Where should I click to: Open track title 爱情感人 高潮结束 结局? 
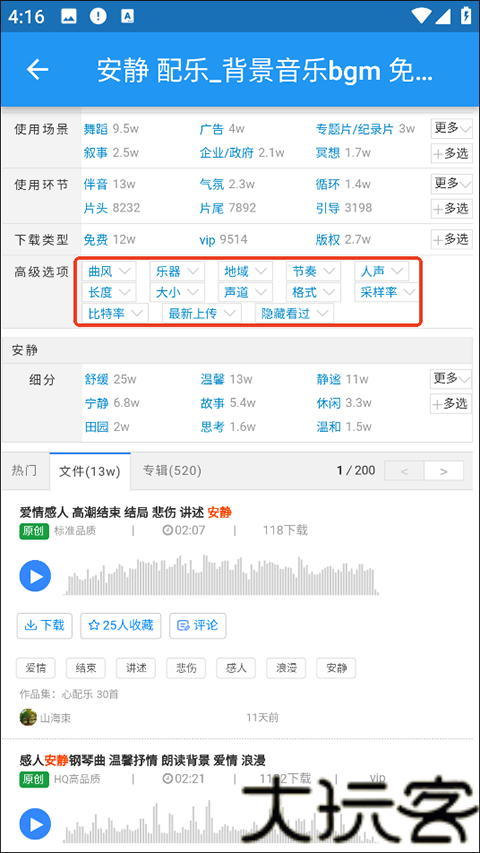click(x=126, y=512)
